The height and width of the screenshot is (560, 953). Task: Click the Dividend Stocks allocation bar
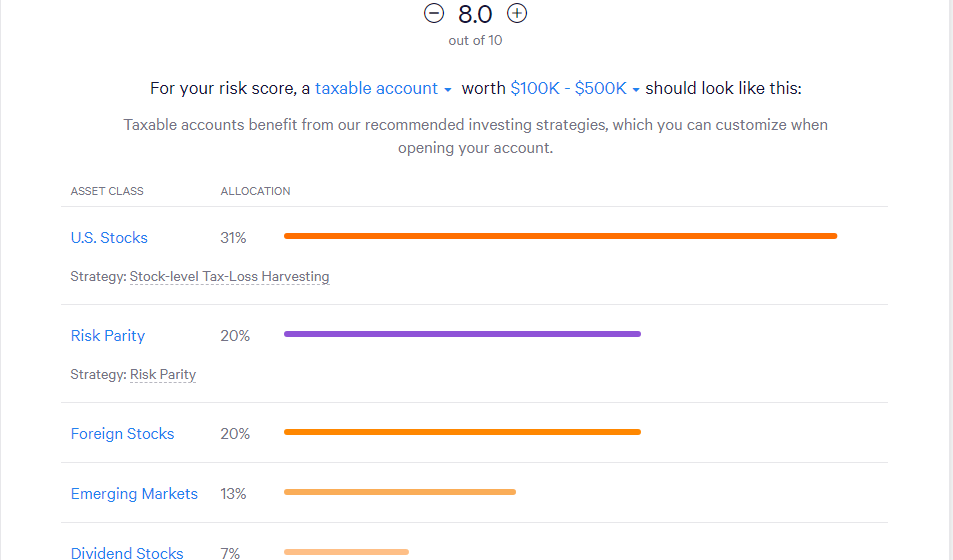point(346,551)
